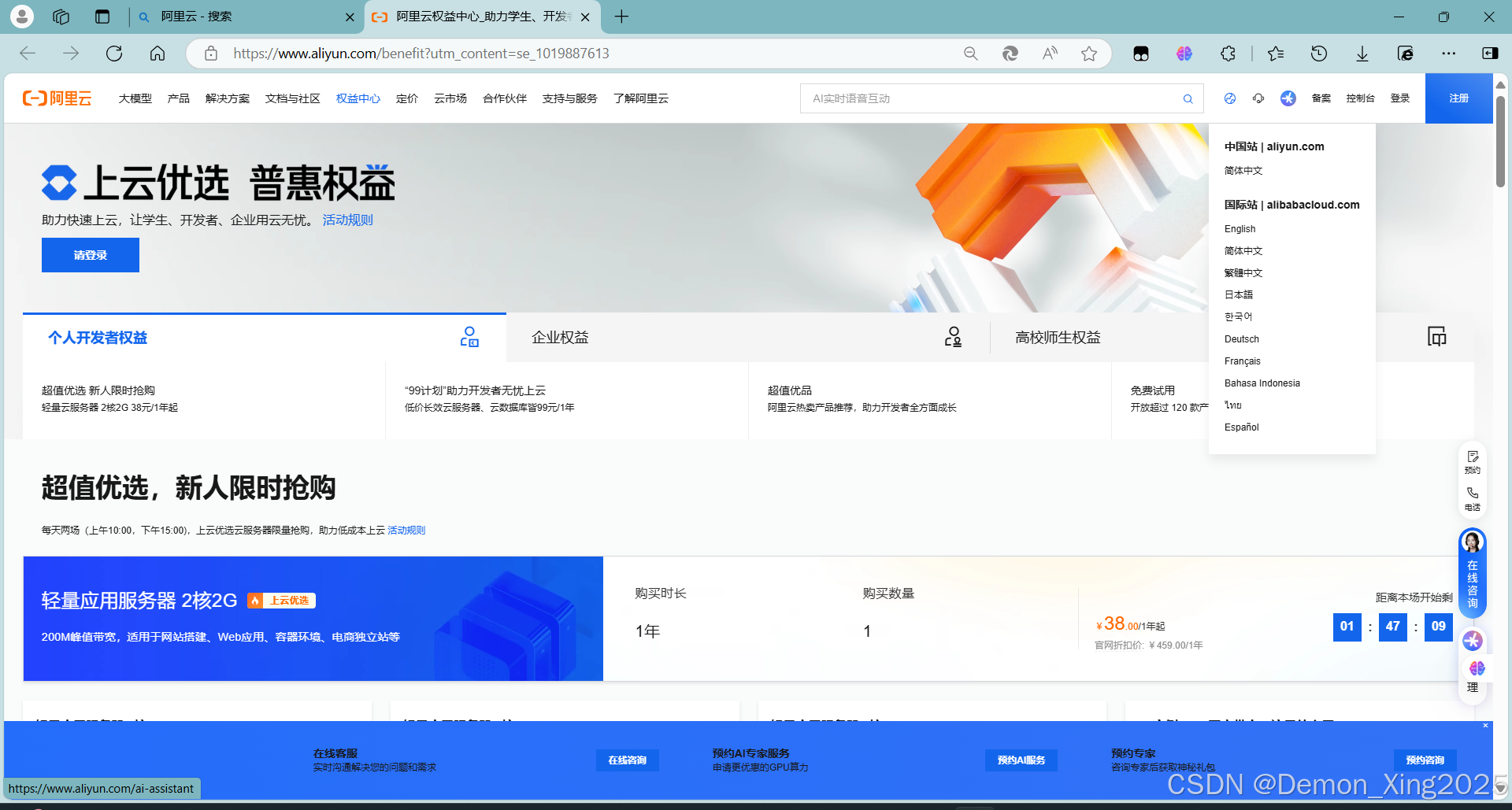1512x810 pixels.
Task: Open the browser settings three-dot menu
Action: pos(1449,54)
